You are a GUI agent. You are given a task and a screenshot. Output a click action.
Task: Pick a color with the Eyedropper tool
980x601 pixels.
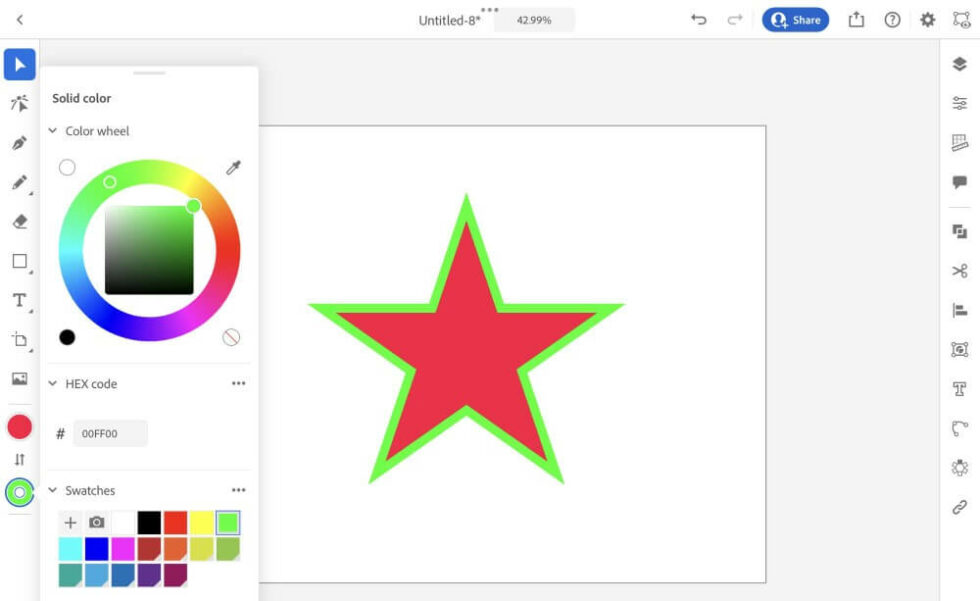point(232,168)
